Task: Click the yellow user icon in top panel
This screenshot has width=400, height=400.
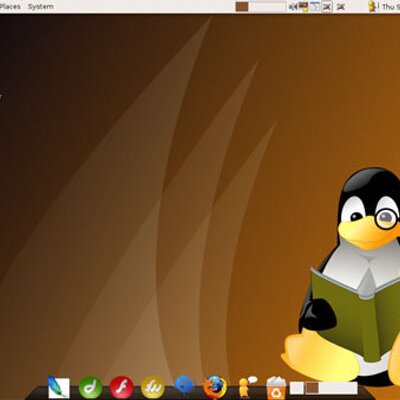Action: (x=373, y=6)
